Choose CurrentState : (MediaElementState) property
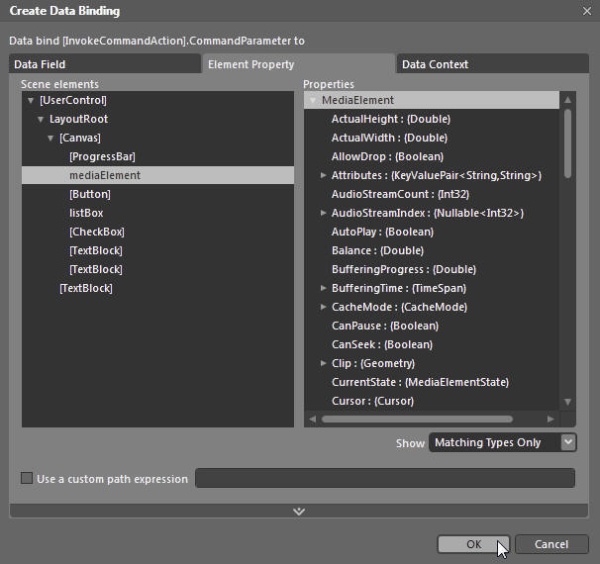600x564 pixels. pyautogui.click(x=420, y=382)
